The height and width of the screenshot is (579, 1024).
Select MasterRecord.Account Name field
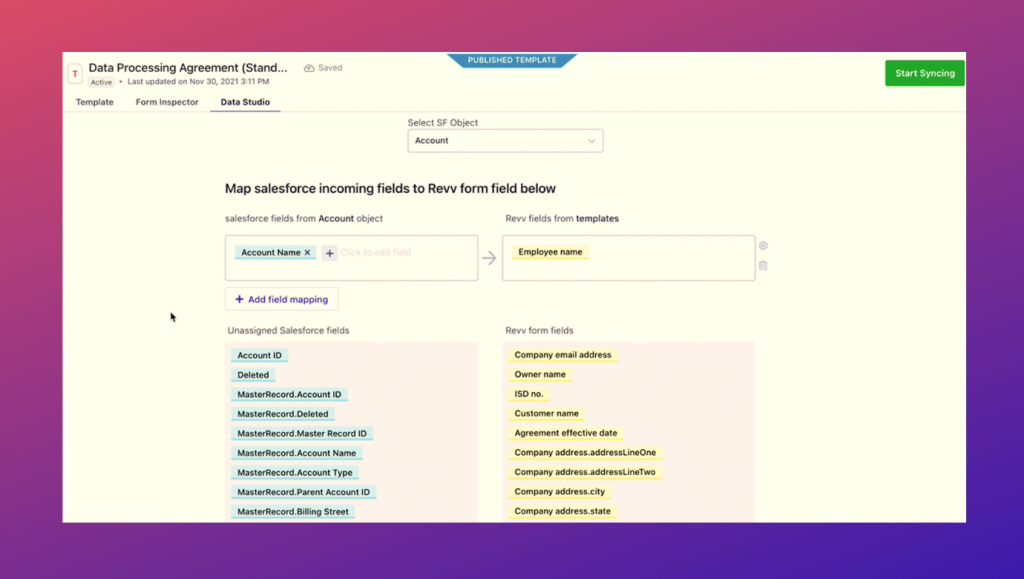[x=296, y=454]
